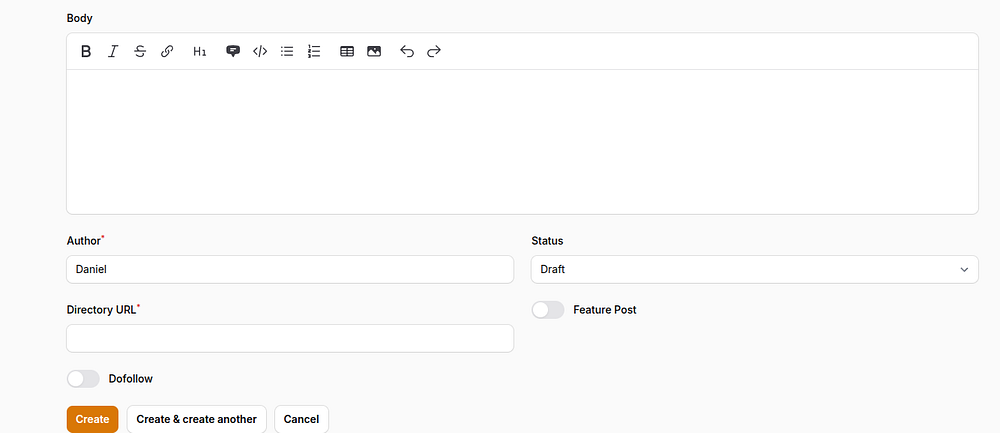The image size is (1000, 433).
Task: Click the orange Create button
Action: point(92,419)
